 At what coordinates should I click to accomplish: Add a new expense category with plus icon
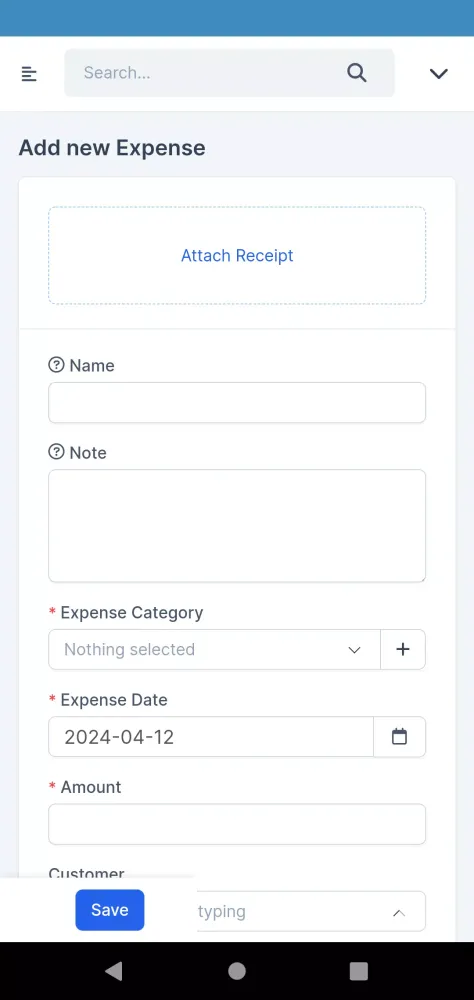tap(403, 649)
